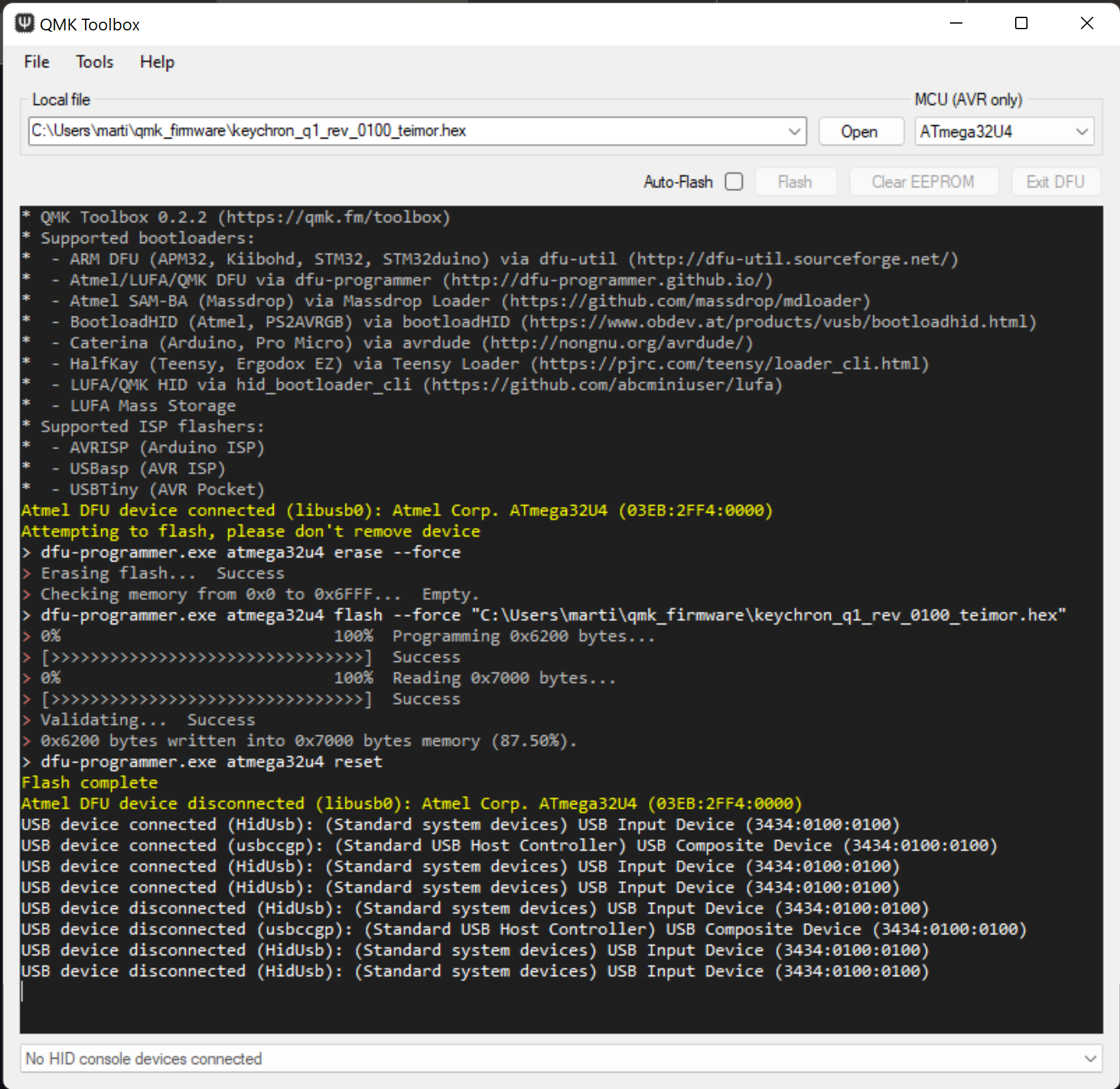Click the Flash button
Screen dimensions: 1120x1089
(x=795, y=181)
